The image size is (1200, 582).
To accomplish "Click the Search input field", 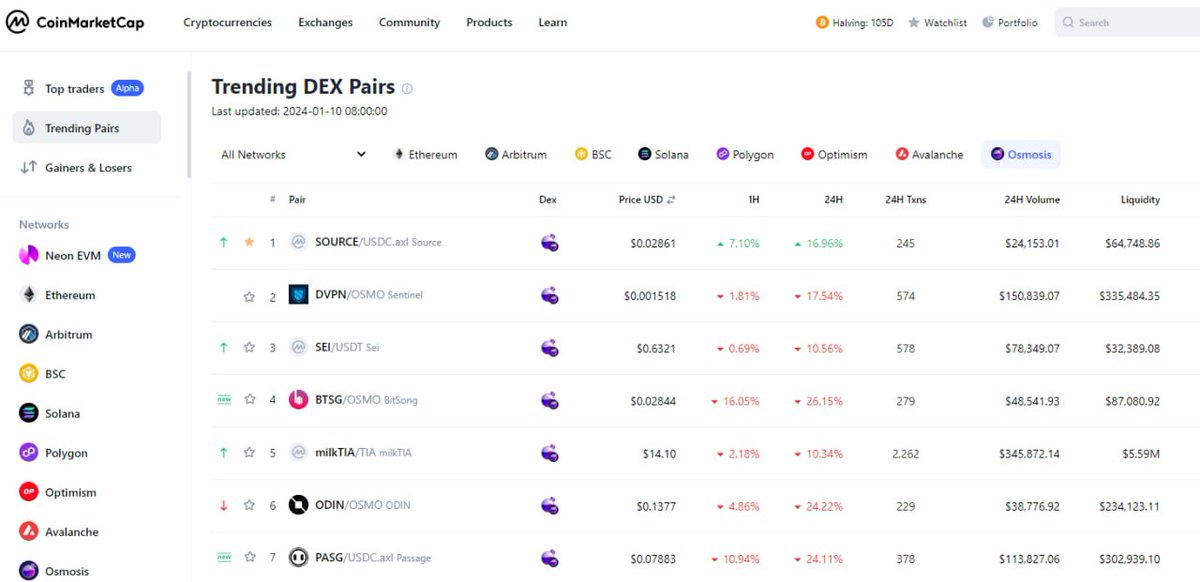I will [1127, 22].
